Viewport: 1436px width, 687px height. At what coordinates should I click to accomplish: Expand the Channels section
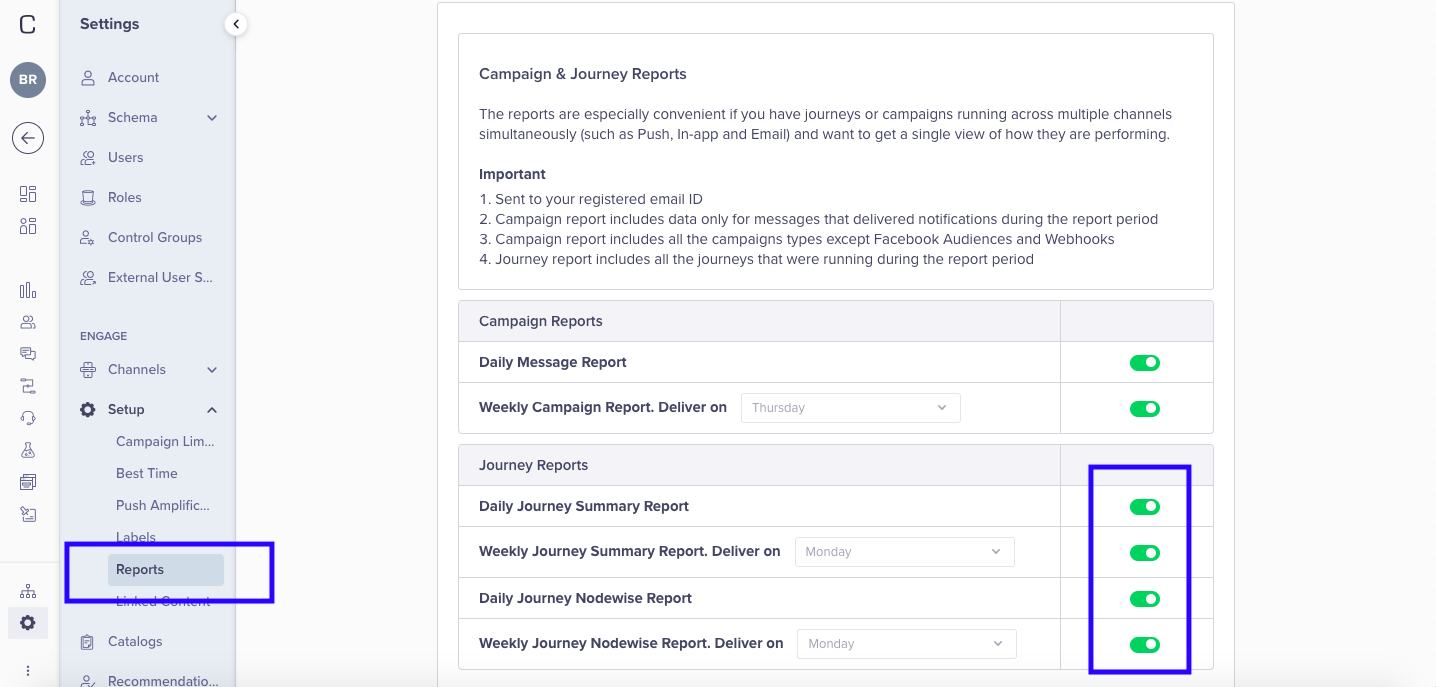pyautogui.click(x=211, y=369)
